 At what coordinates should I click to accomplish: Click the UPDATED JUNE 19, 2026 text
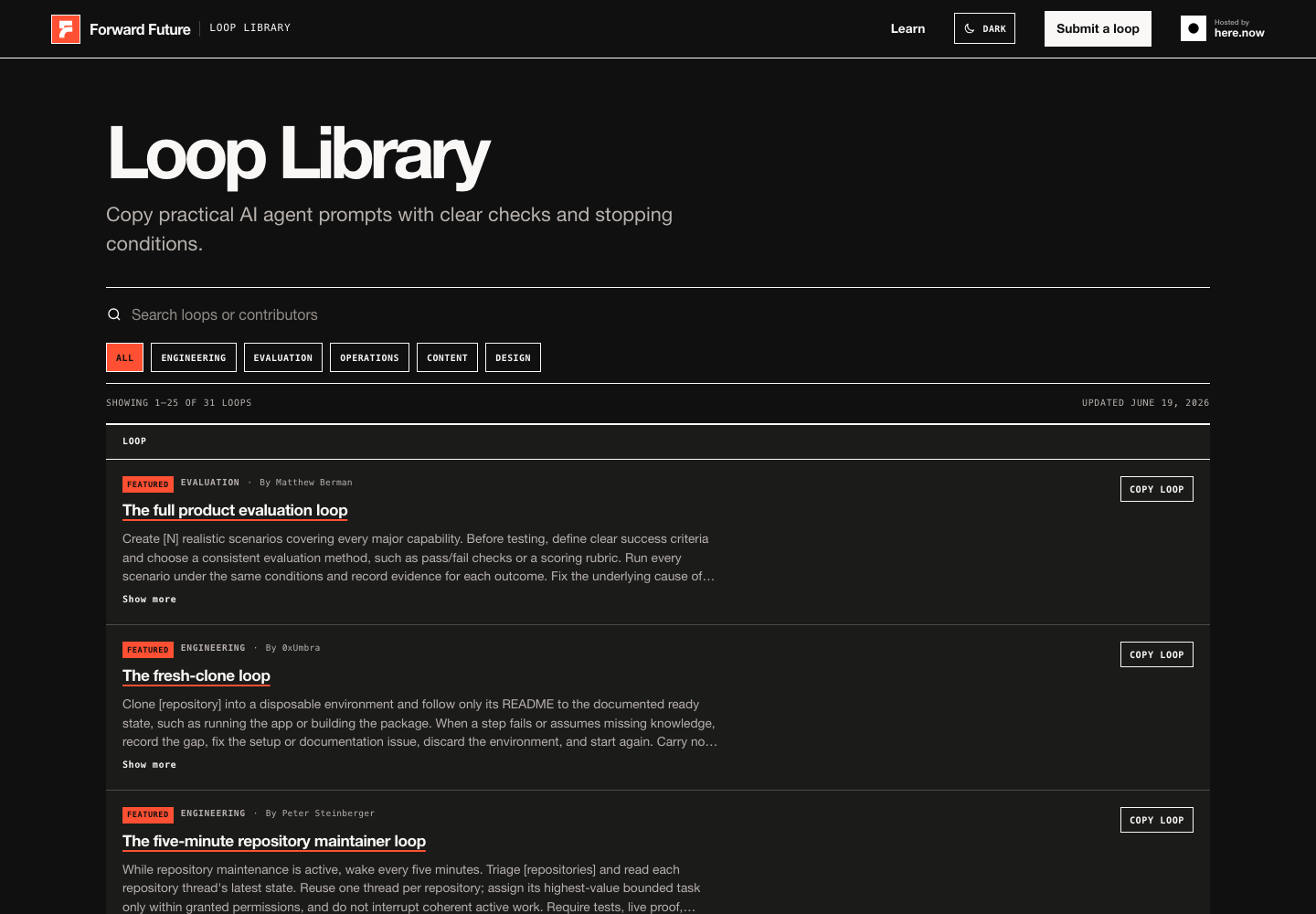(x=1146, y=403)
